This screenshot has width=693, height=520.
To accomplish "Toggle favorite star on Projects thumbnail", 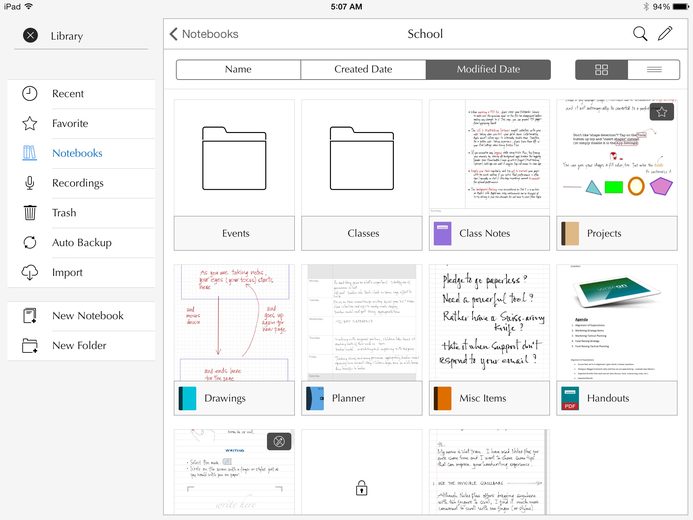I will 662,112.
